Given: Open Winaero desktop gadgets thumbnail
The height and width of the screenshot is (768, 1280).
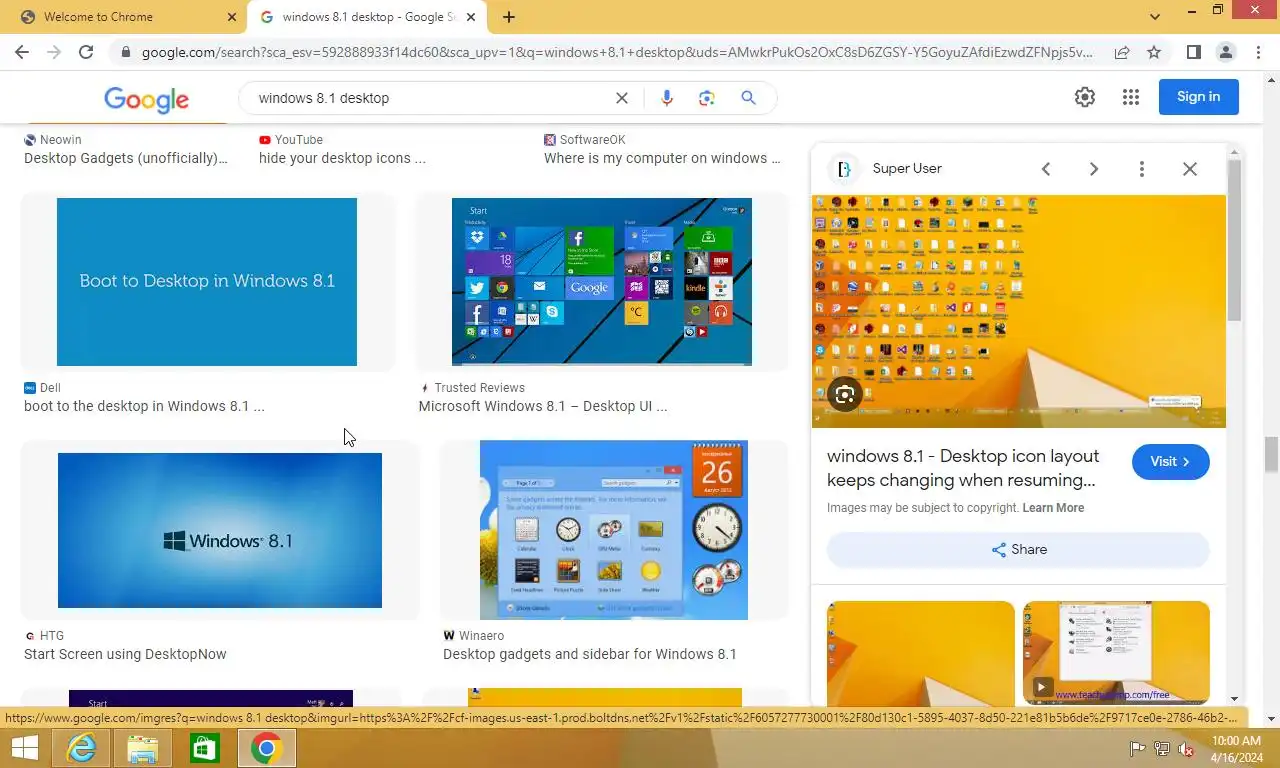Looking at the screenshot, I should click(614, 530).
